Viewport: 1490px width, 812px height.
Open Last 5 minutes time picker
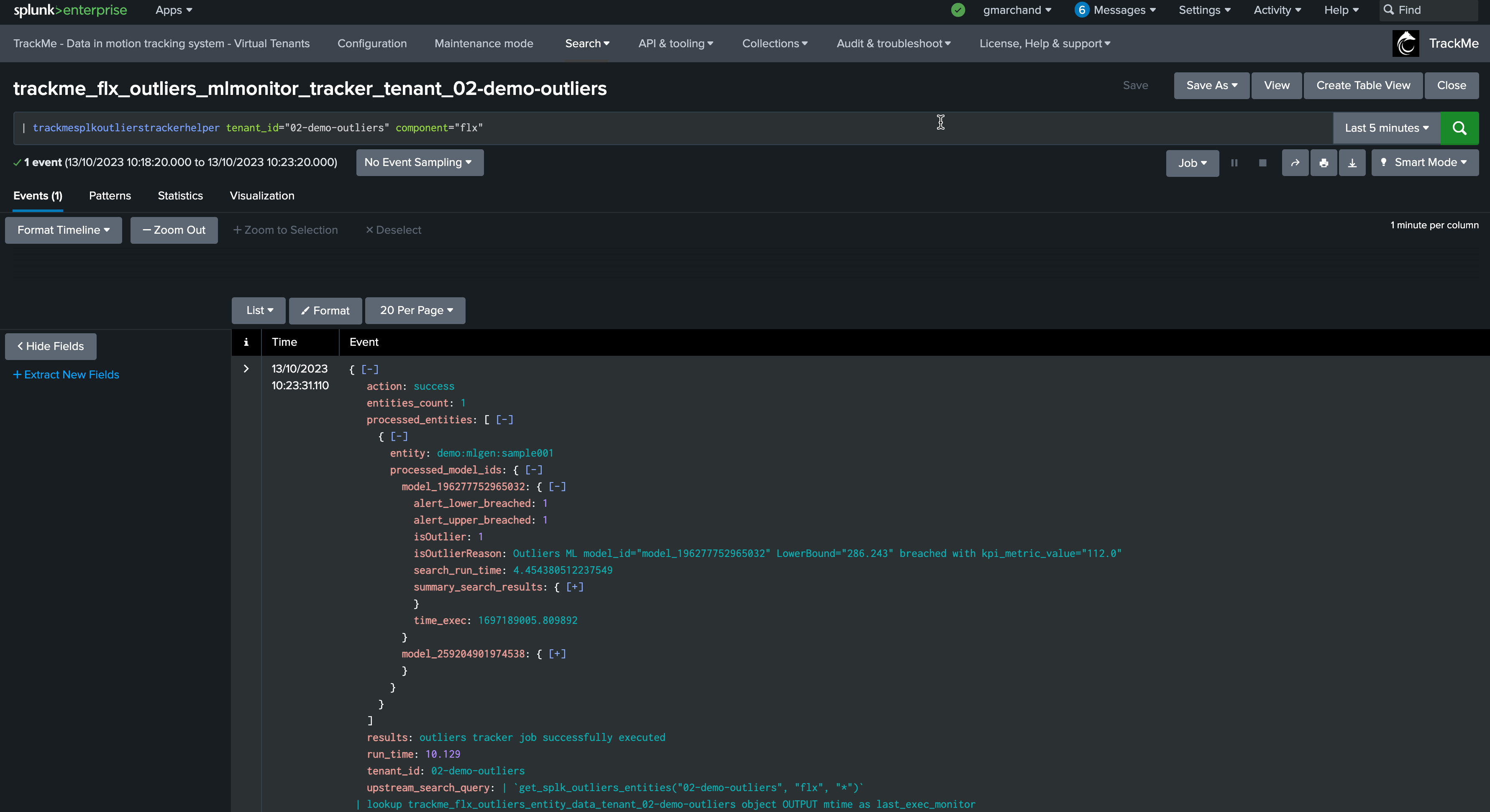[1386, 128]
